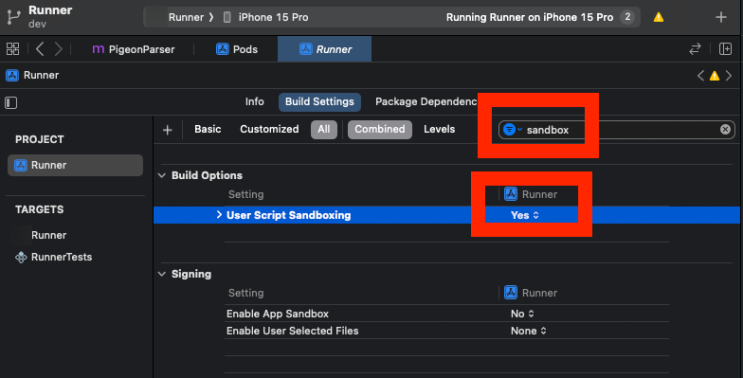The width and height of the screenshot is (743, 378).
Task: Click the Runner breadcrumb in jump bar
Action: tap(41, 75)
